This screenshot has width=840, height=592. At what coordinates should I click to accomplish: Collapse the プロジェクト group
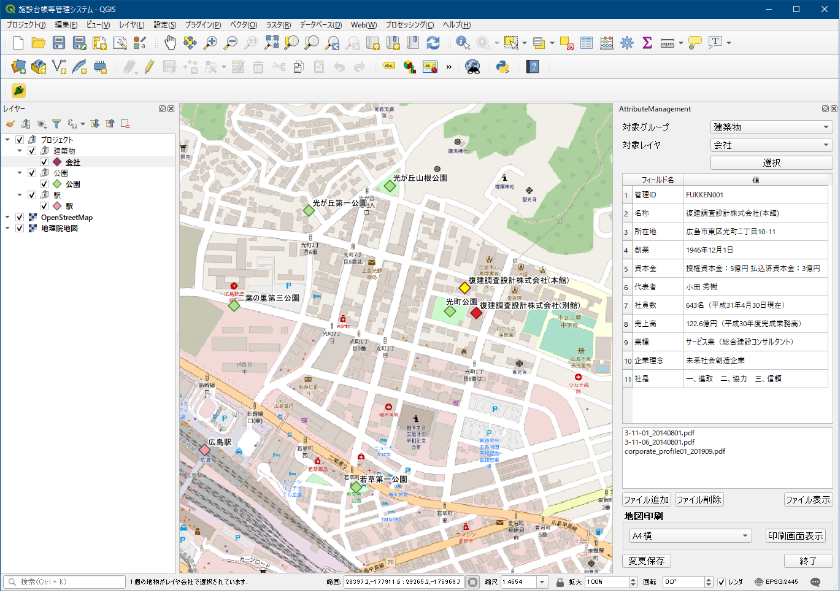8,140
